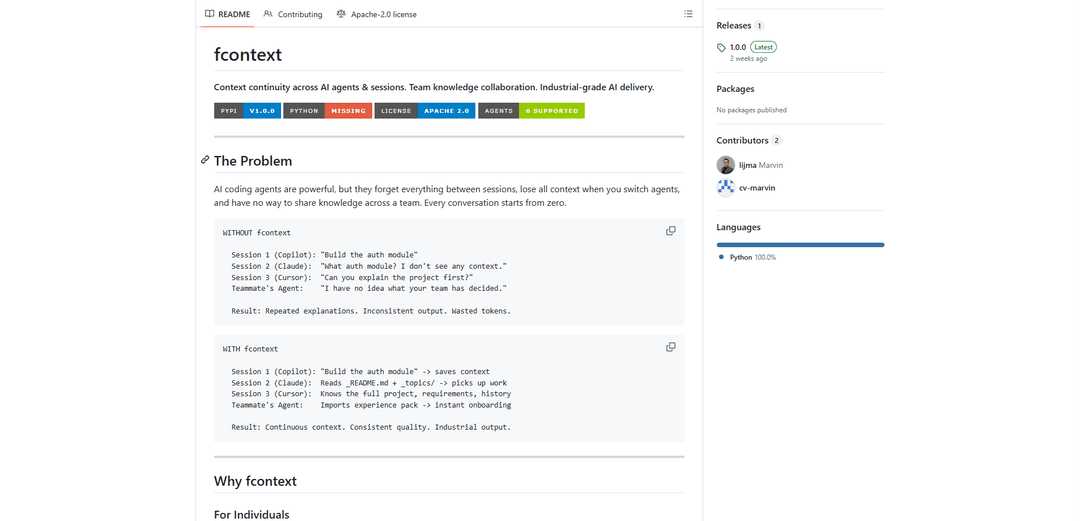Image resolution: width=1080 pixels, height=521 pixels.
Task: Open the 1.0.0 release link
Action: [x=738, y=47]
